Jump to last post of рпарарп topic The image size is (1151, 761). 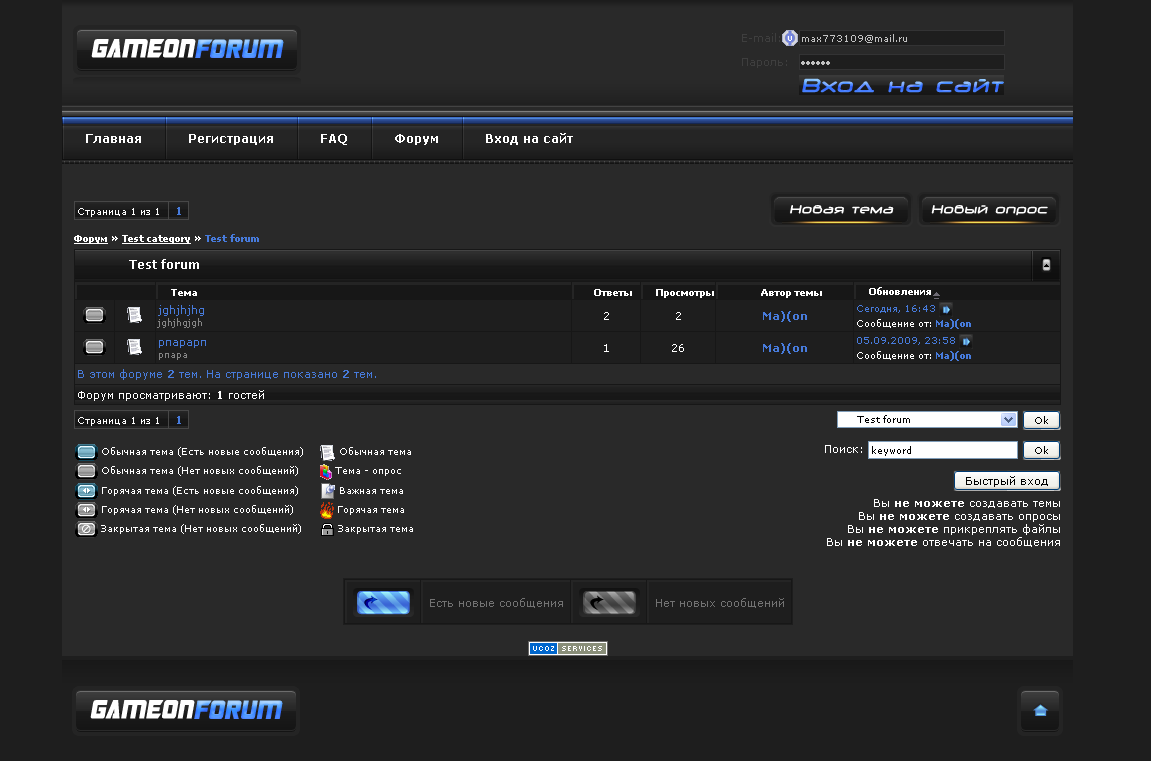(966, 341)
